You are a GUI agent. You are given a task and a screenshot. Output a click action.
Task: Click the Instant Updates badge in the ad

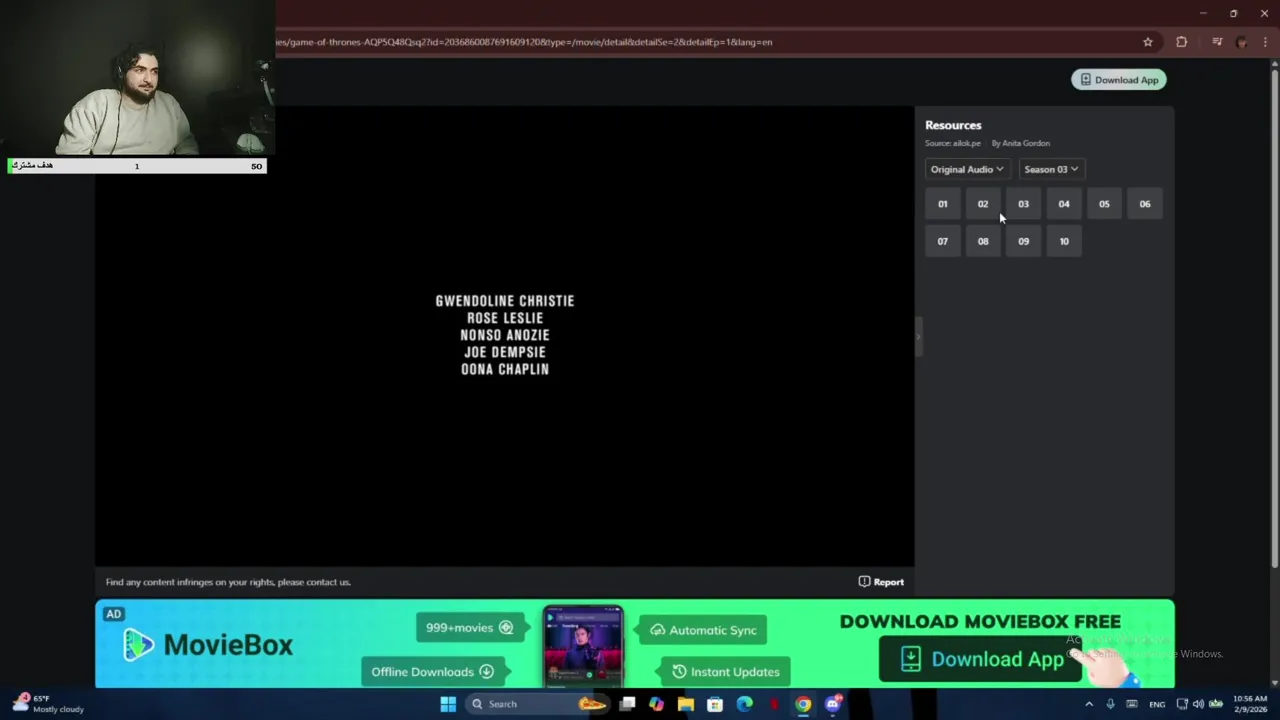726,672
